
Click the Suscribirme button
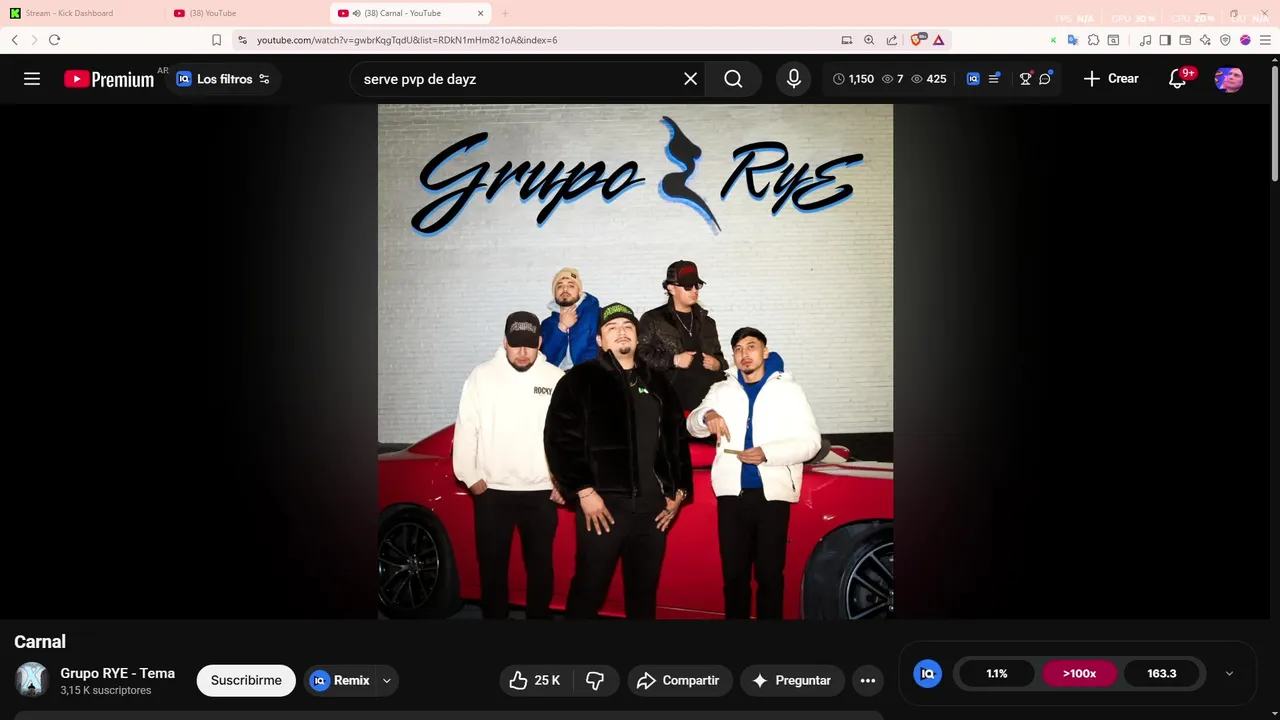click(x=246, y=680)
